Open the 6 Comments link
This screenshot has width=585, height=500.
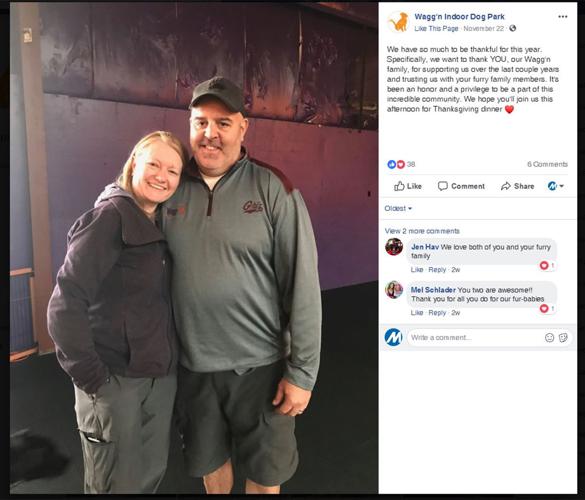click(x=547, y=164)
